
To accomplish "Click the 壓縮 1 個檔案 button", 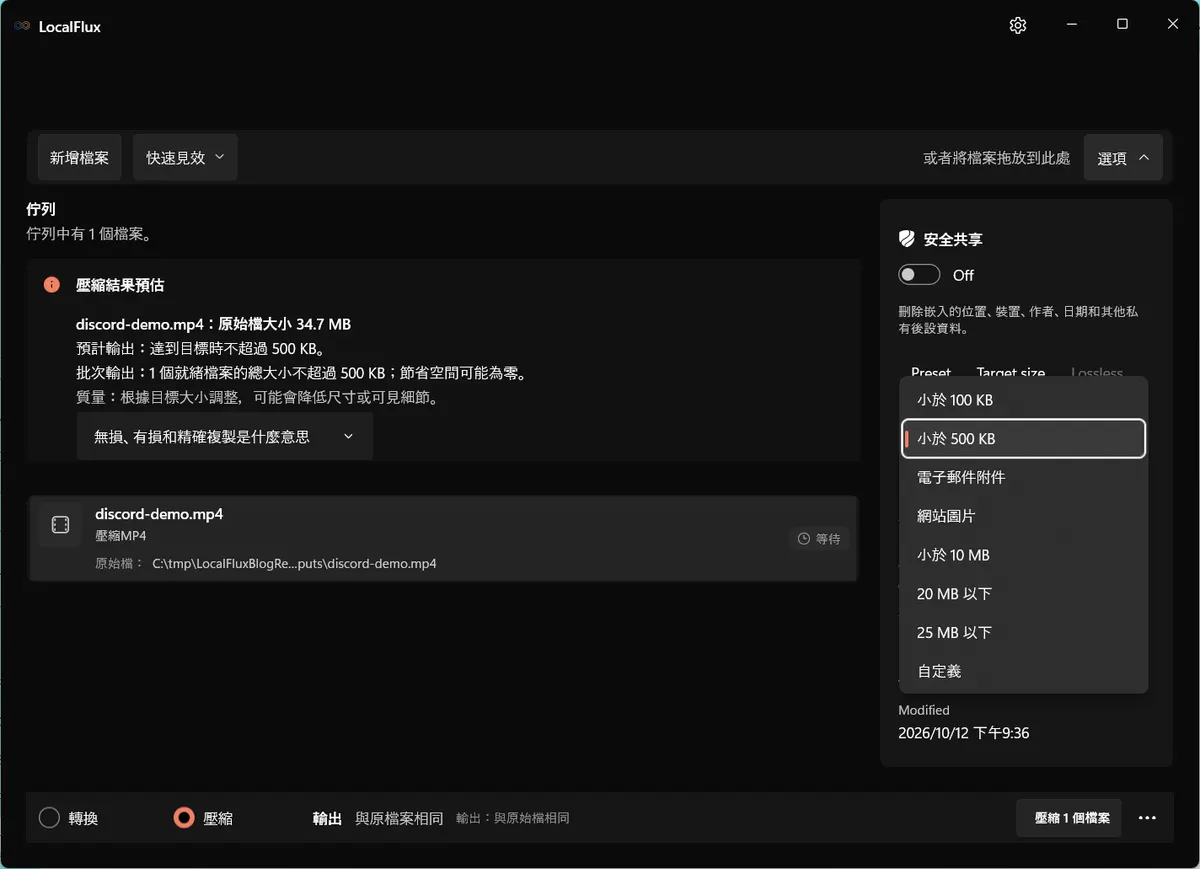I will pos(1071,818).
